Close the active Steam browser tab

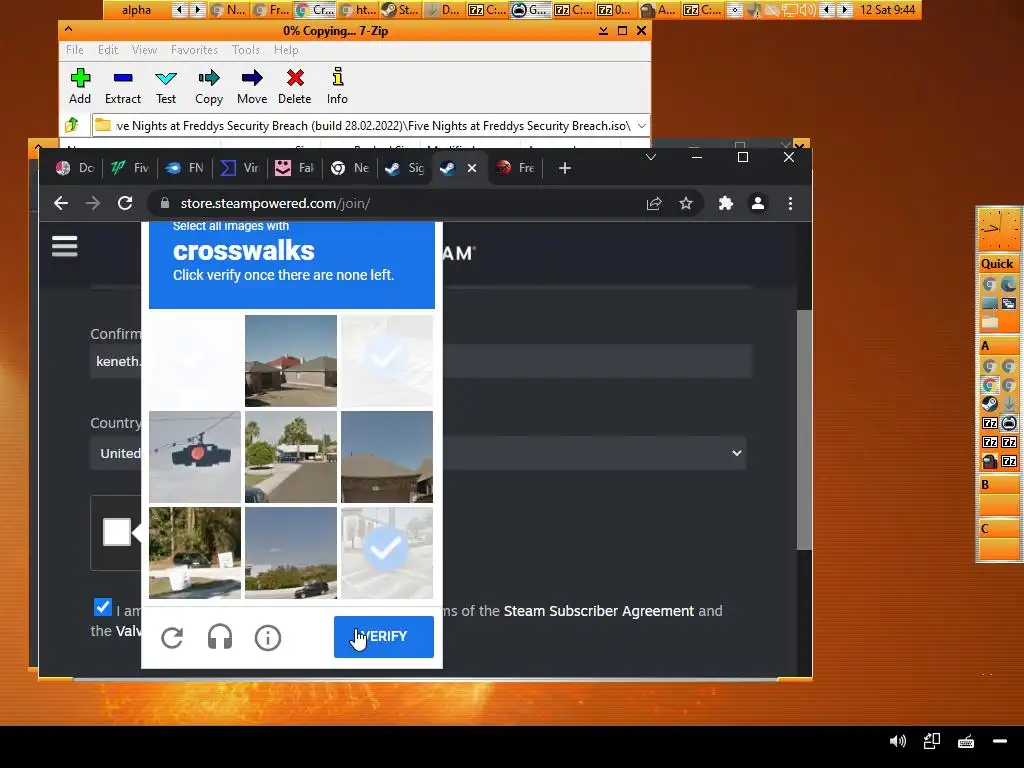pos(472,168)
